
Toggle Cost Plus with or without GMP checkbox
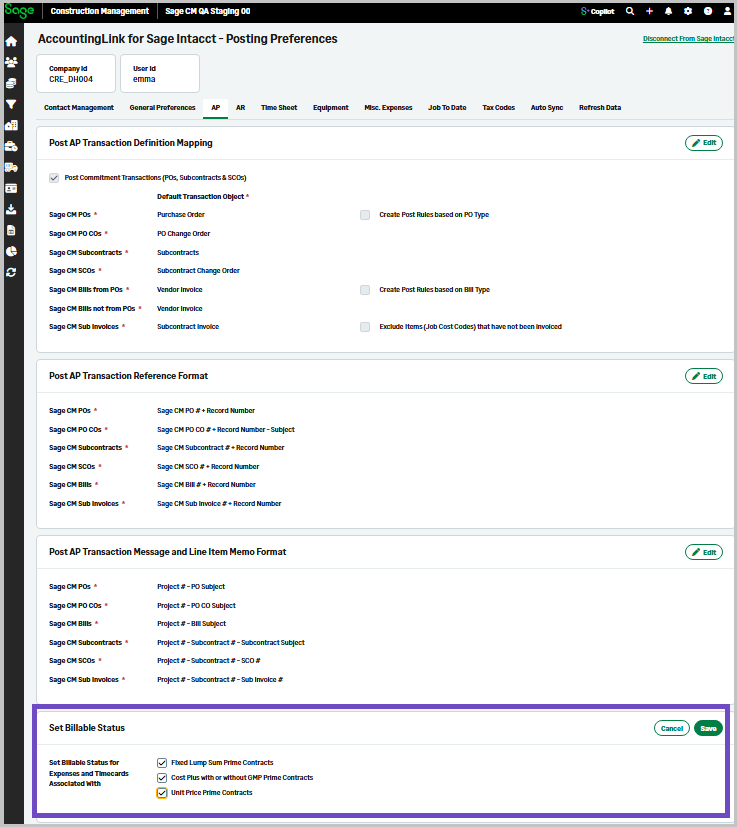[162, 778]
